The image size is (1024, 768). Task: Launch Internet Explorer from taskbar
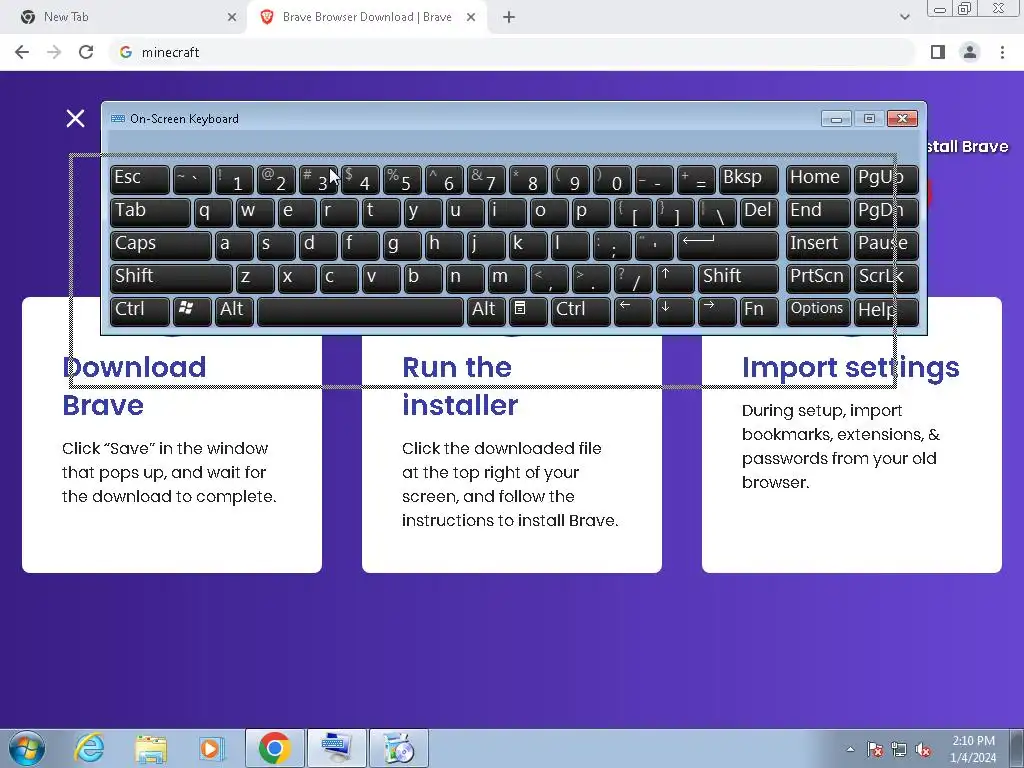point(89,748)
